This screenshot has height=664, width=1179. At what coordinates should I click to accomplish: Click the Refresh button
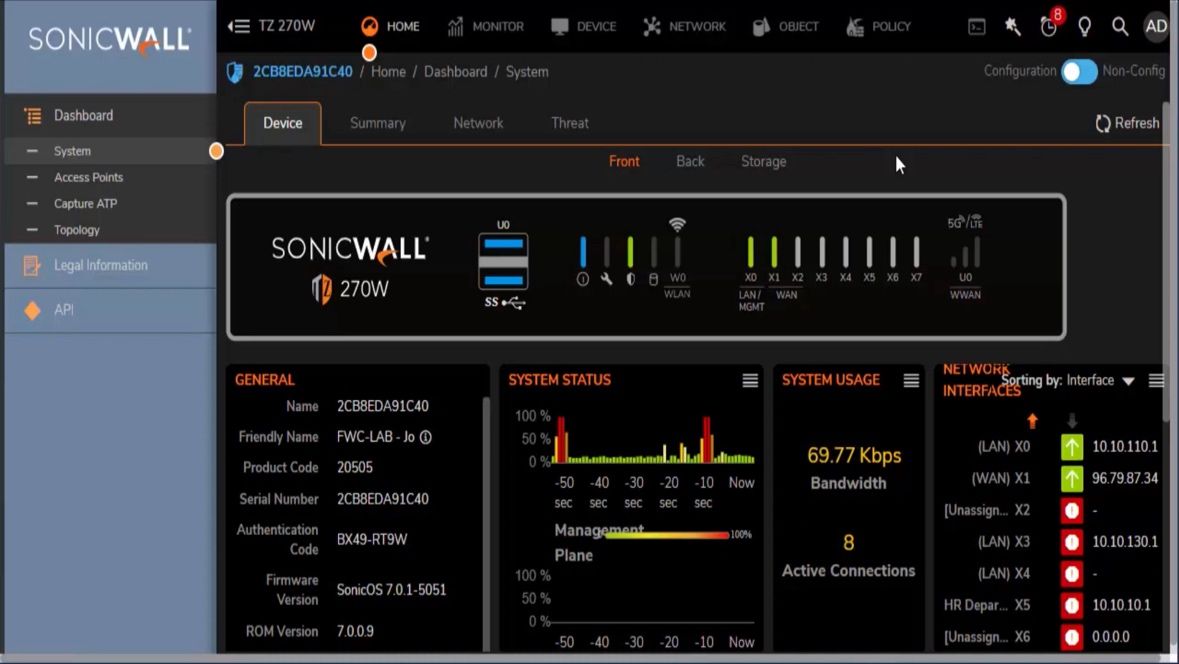1127,123
